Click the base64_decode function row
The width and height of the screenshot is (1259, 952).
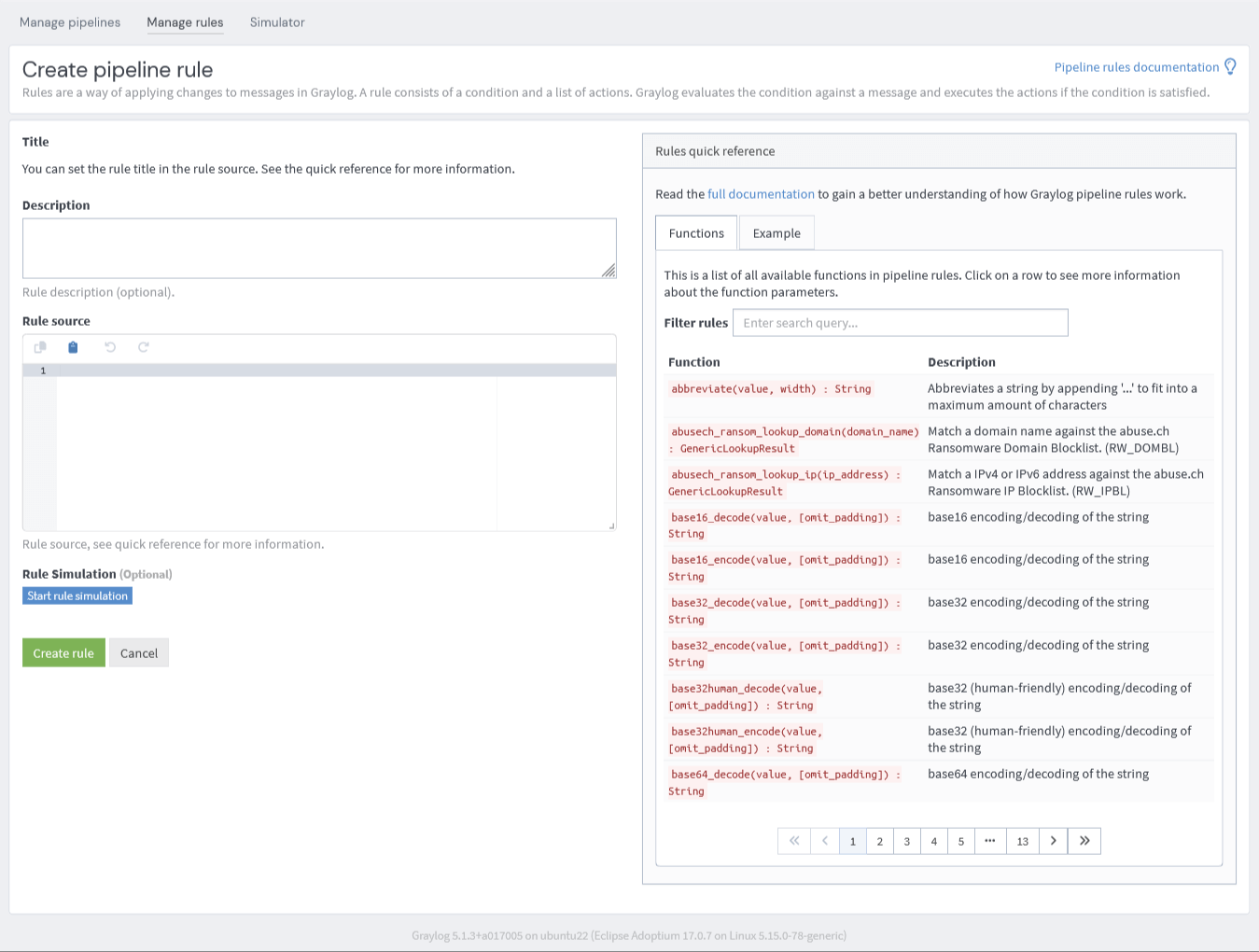(x=939, y=783)
